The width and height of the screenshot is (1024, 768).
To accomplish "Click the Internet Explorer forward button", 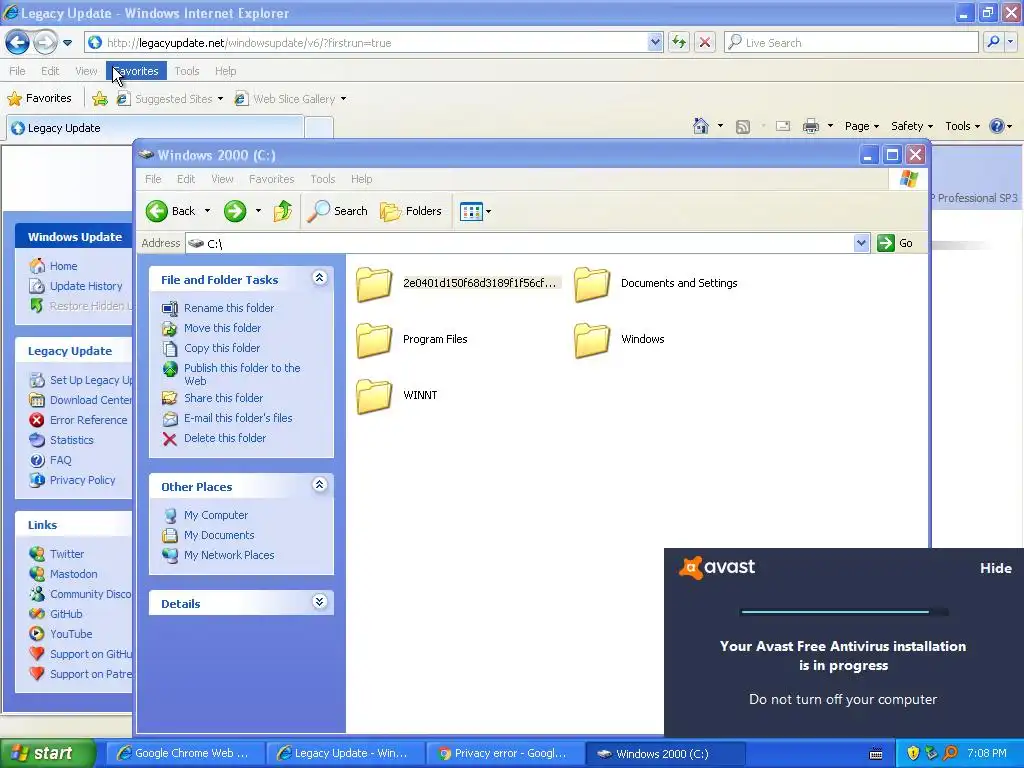I will click(x=45, y=43).
